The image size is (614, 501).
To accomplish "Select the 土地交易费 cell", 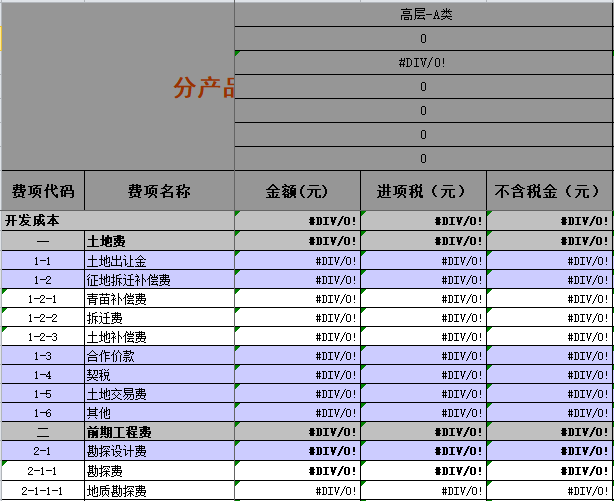I will (x=159, y=394).
